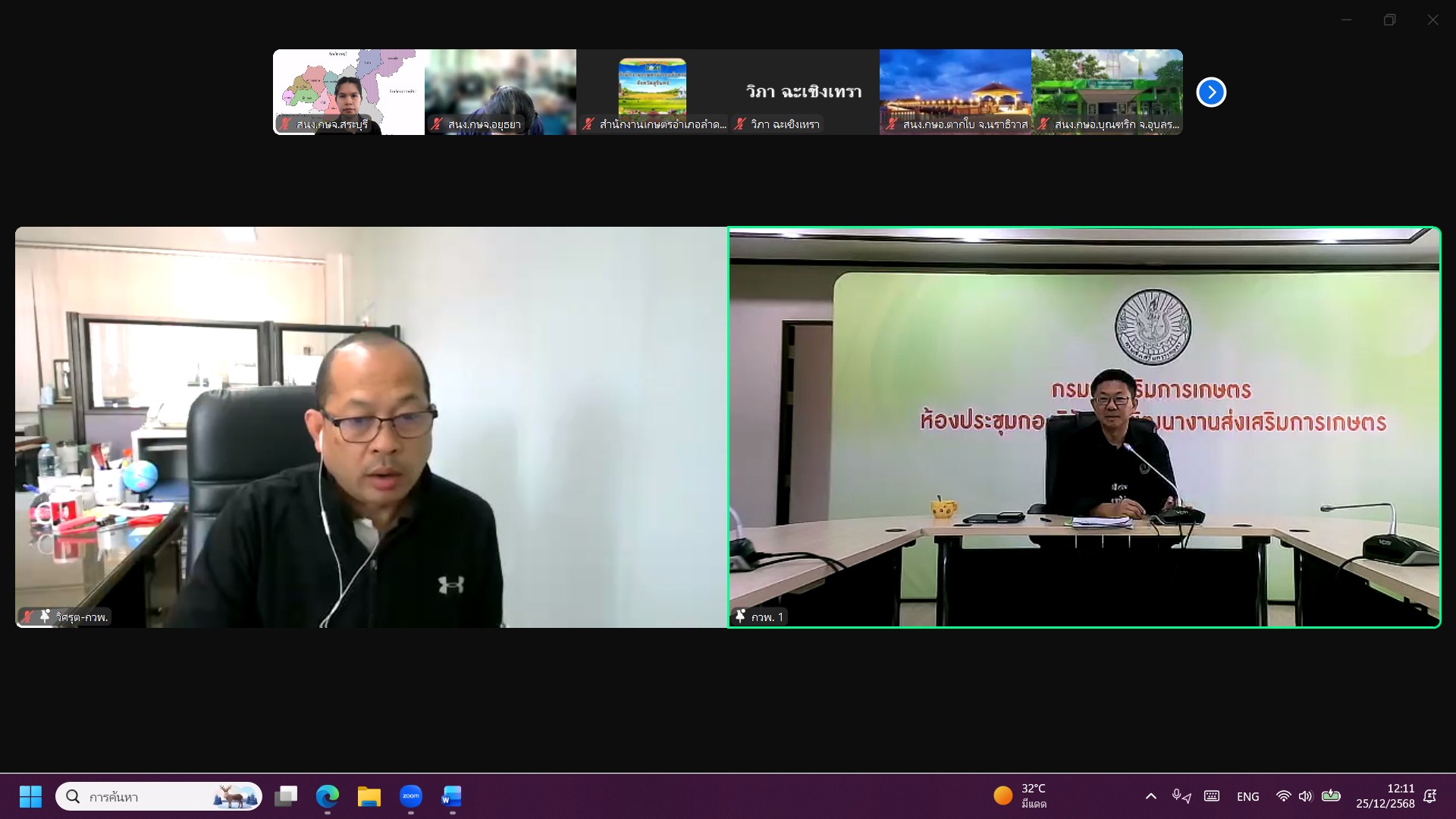
Task: Open ENG language input switcher
Action: coord(1247,796)
